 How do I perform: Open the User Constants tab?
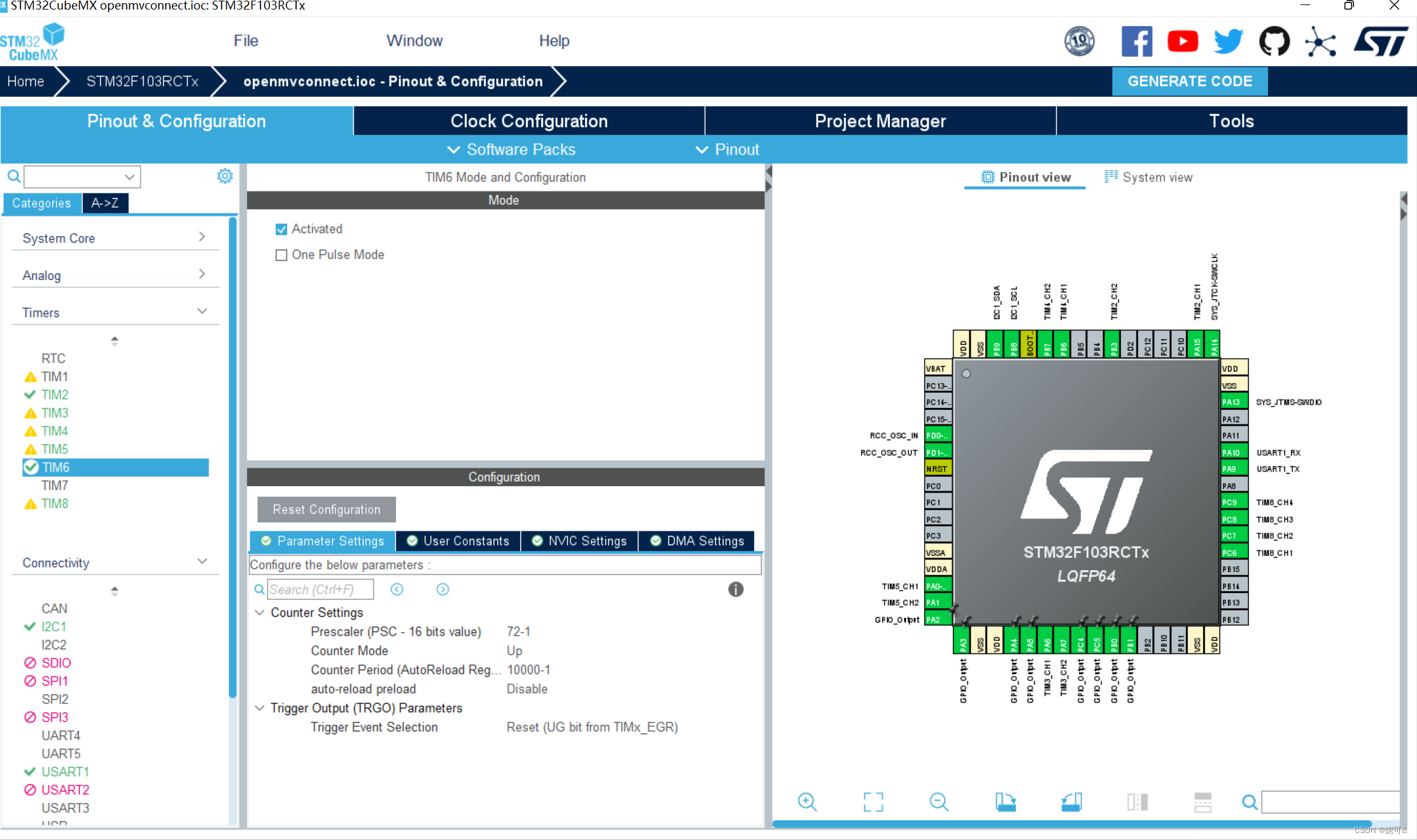pos(458,541)
